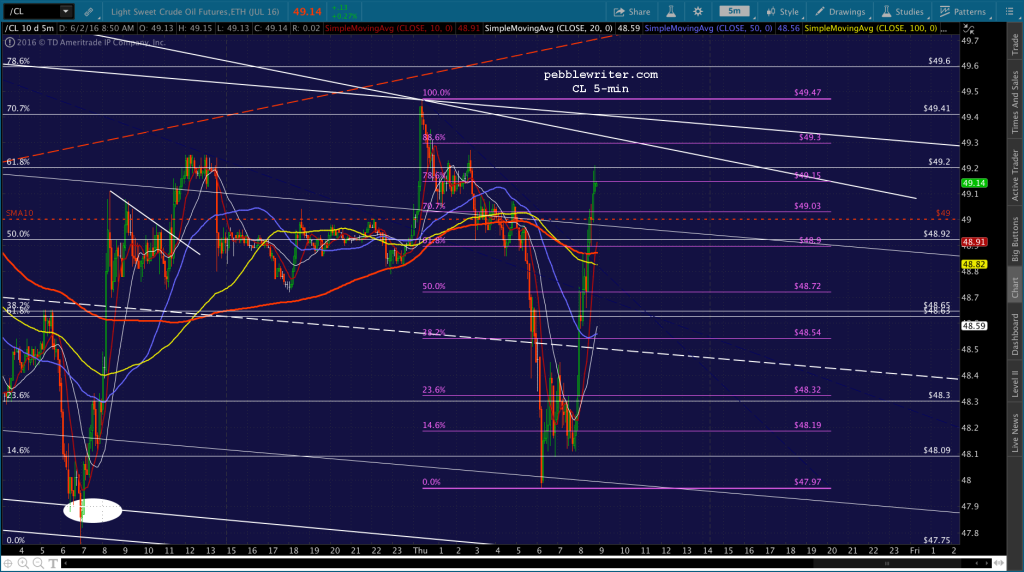Open the Studies menu
1024x572 pixels.
(903, 12)
